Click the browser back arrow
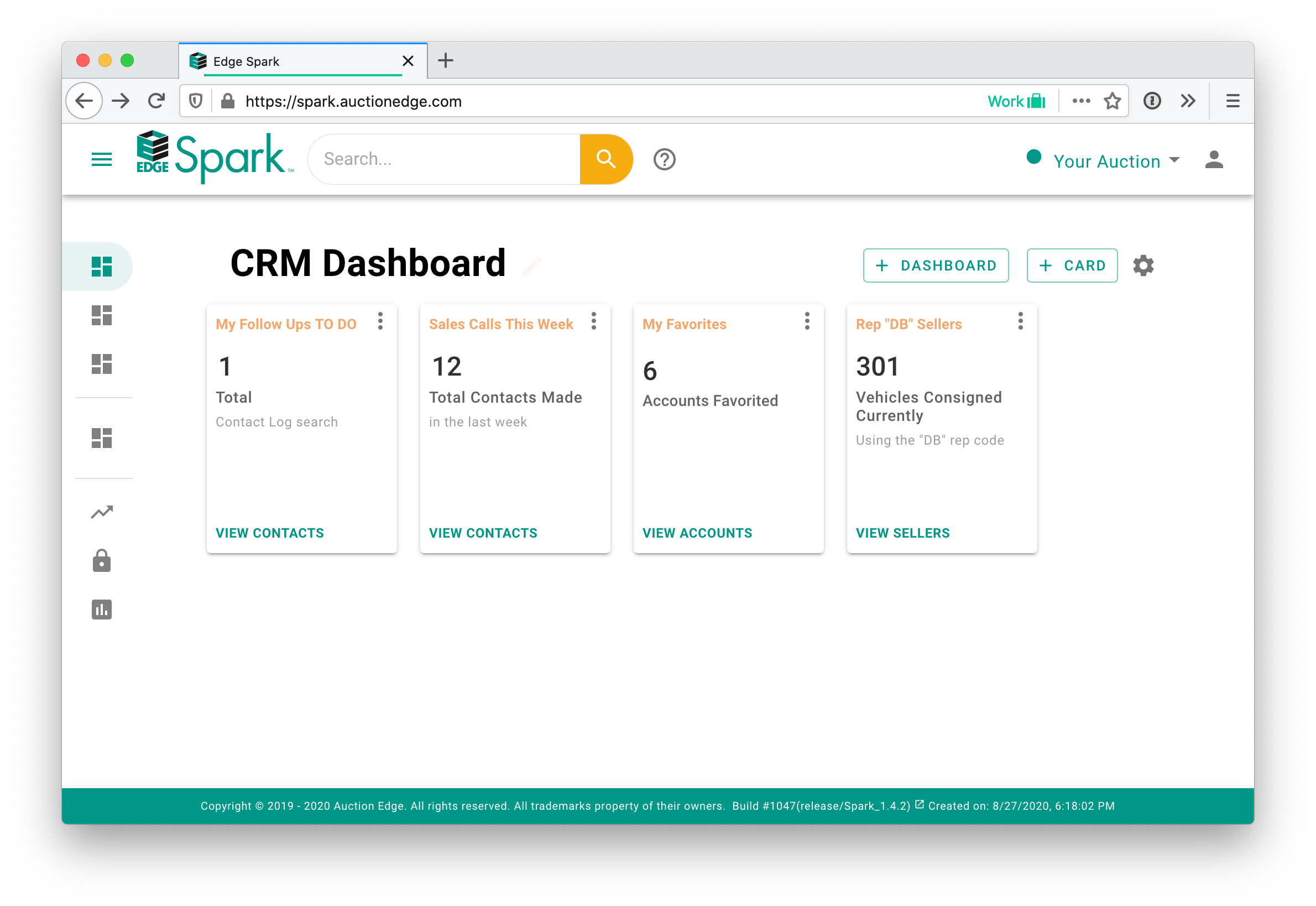Image resolution: width=1316 pixels, height=906 pixels. point(84,101)
